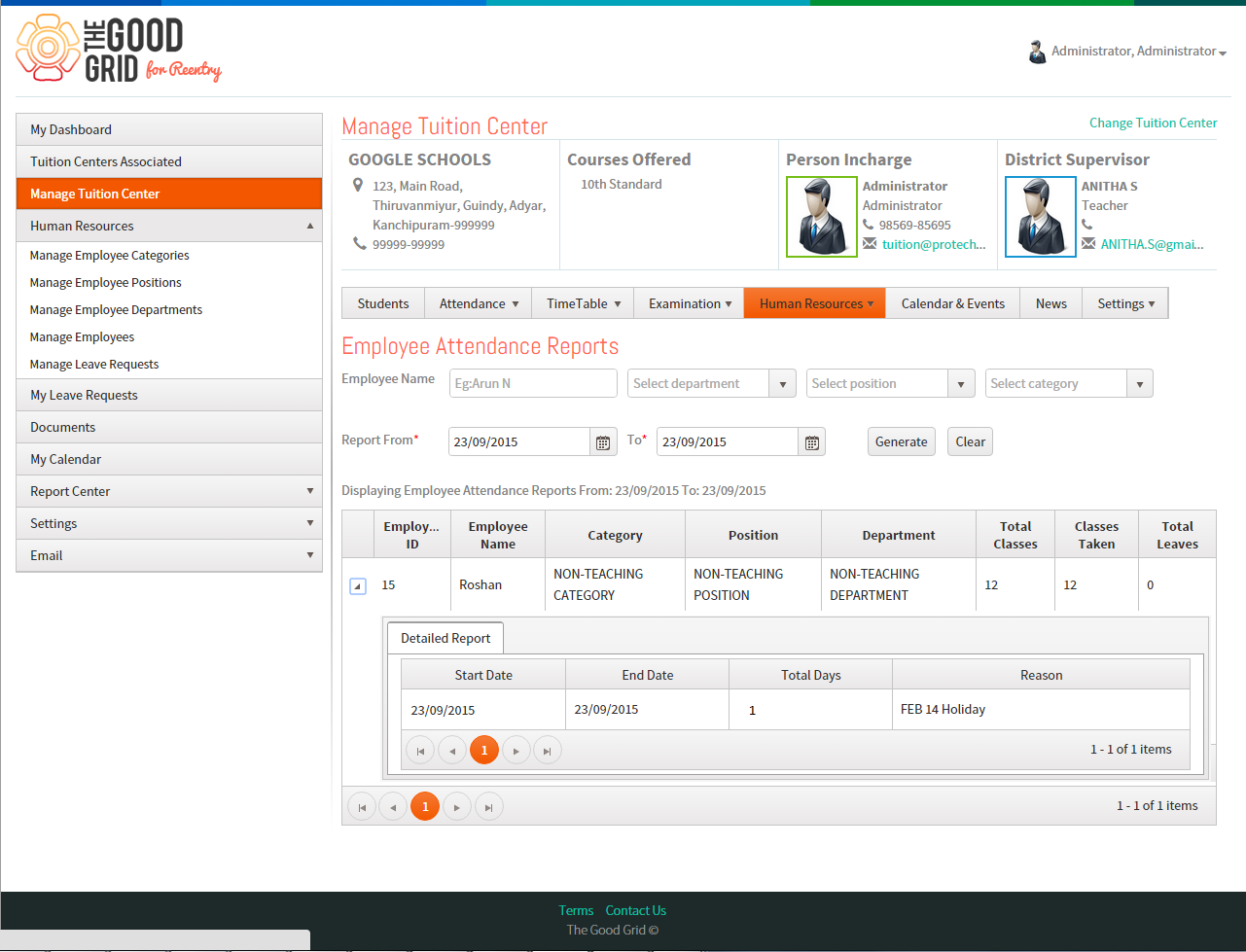Focus the Employee Name input field

click(x=533, y=383)
